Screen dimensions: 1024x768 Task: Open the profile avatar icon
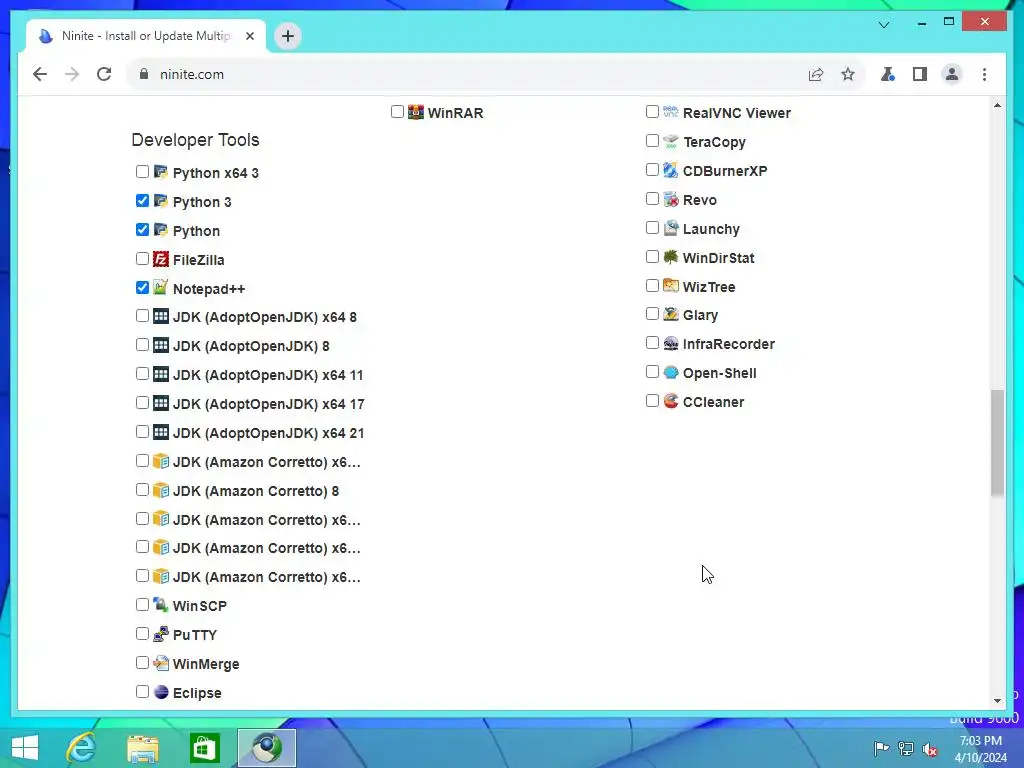click(952, 74)
